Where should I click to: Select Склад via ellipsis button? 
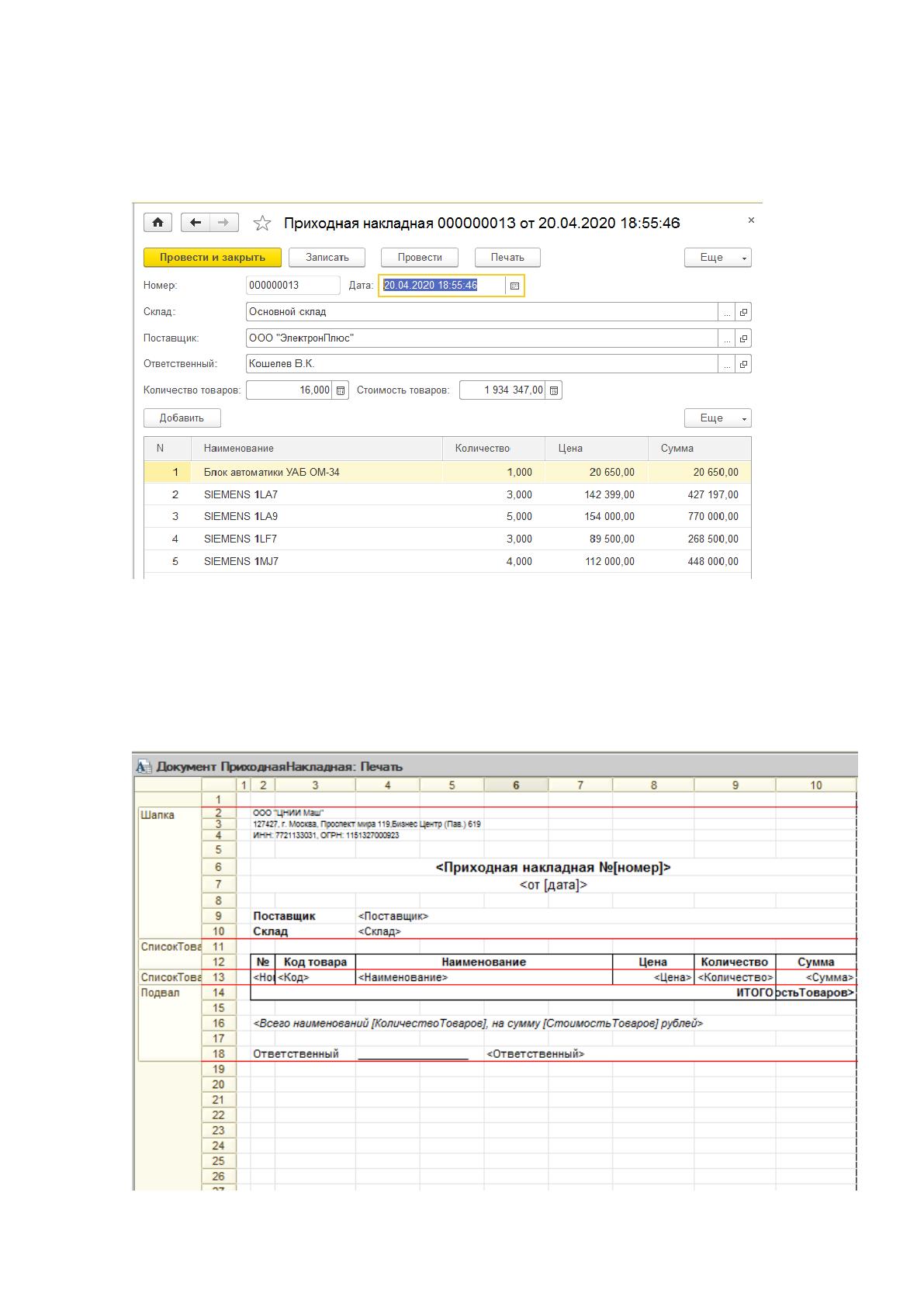coord(727,312)
